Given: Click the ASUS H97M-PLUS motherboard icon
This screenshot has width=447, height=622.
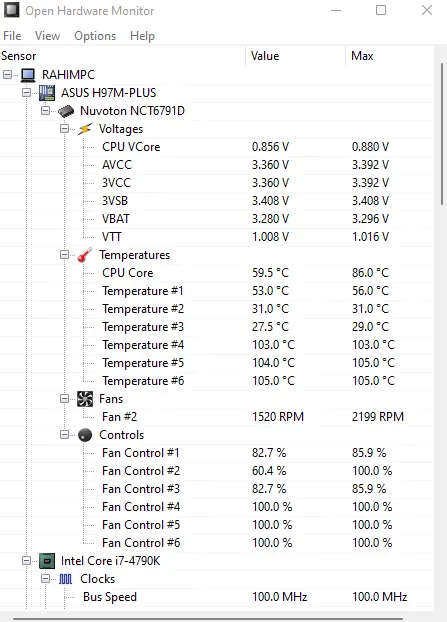Looking at the screenshot, I should point(47,93).
